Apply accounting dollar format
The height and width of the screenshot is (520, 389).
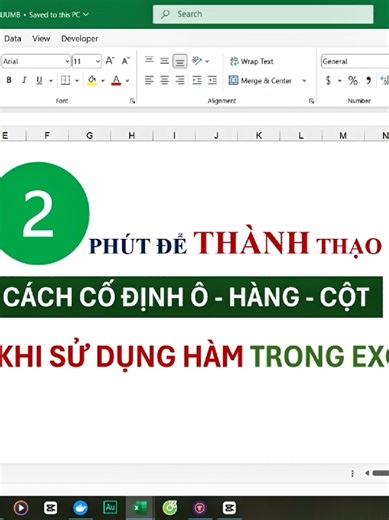[x=328, y=80]
